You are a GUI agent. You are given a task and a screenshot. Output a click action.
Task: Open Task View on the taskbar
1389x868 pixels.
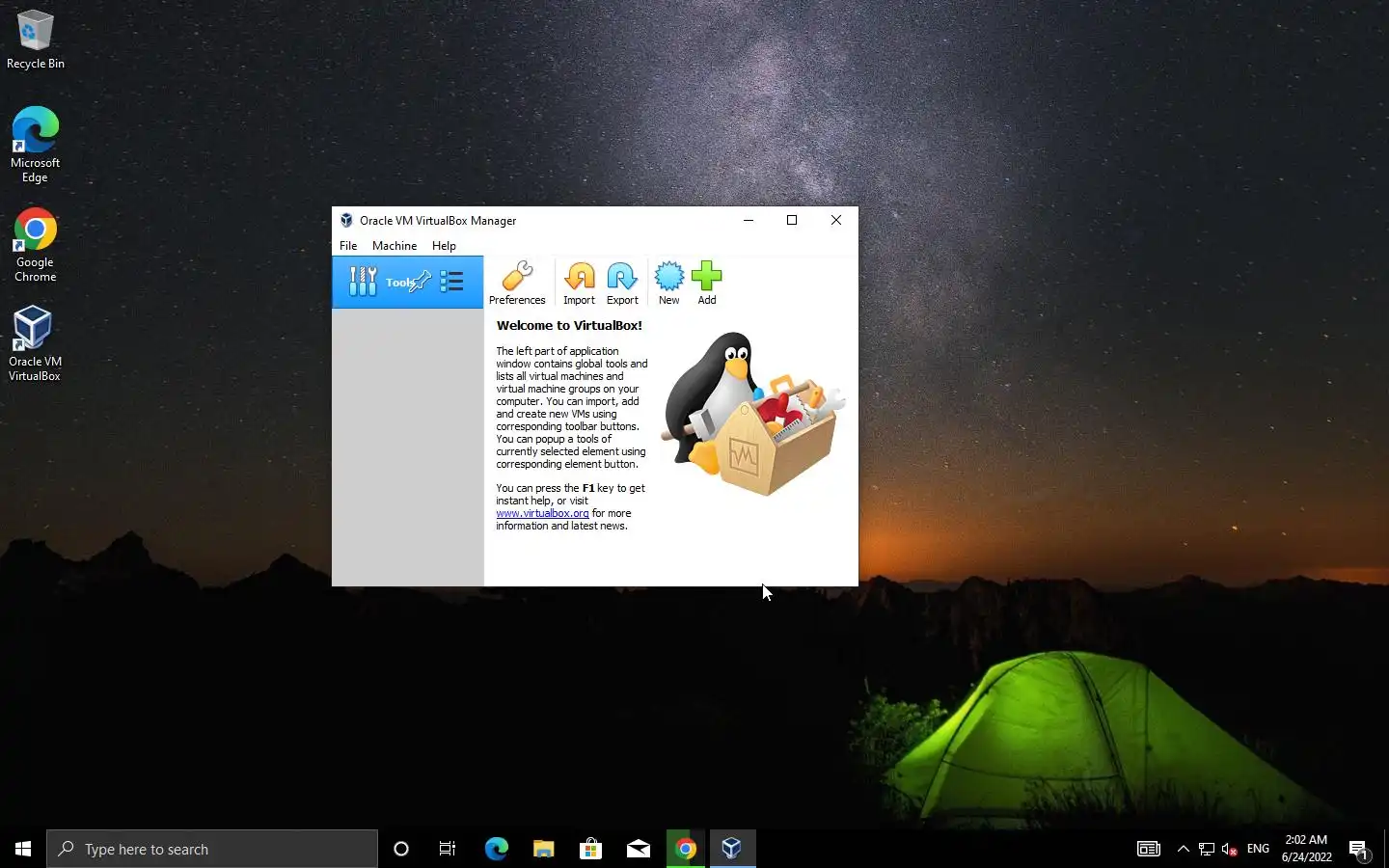pos(448,849)
